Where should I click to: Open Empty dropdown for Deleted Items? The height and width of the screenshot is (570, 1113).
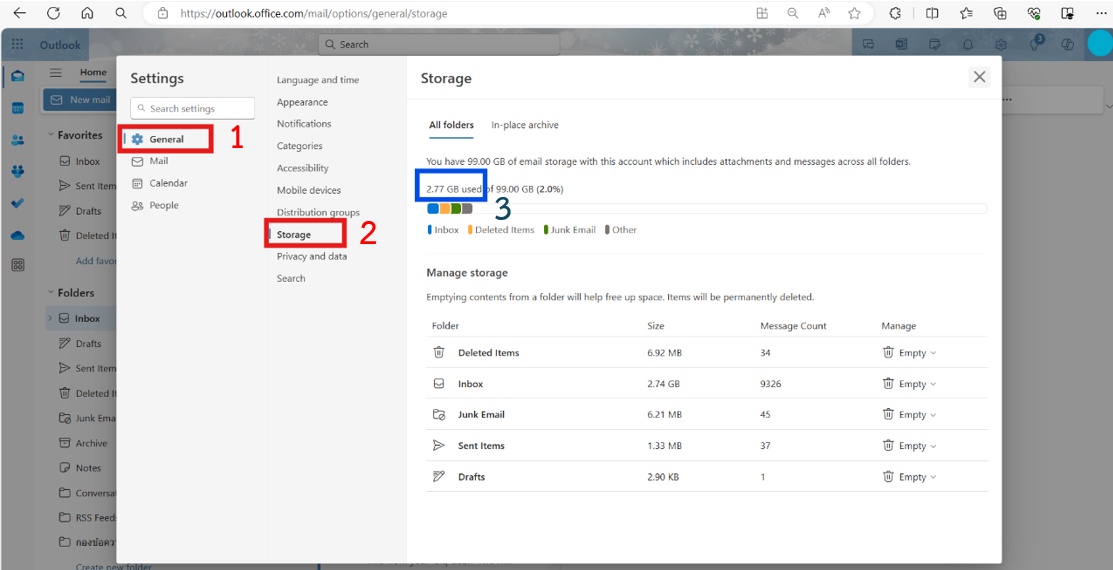click(909, 353)
